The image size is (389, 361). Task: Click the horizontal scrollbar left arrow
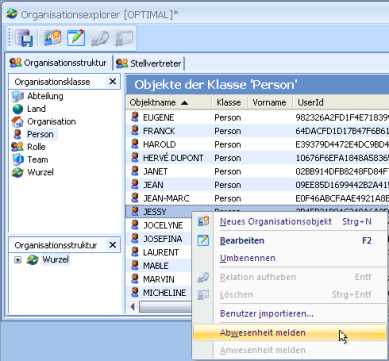[x=132, y=307]
